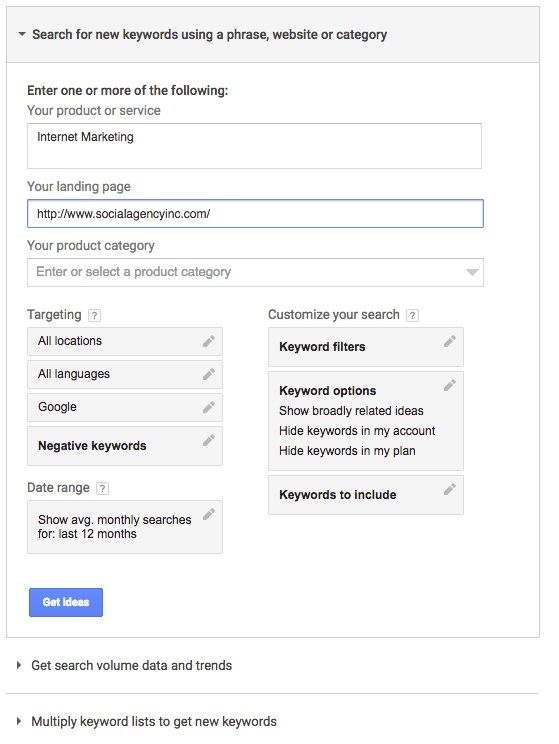Image resolution: width=559 pixels, height=744 pixels.
Task: Open Customize your search help icon
Action: click(x=412, y=316)
